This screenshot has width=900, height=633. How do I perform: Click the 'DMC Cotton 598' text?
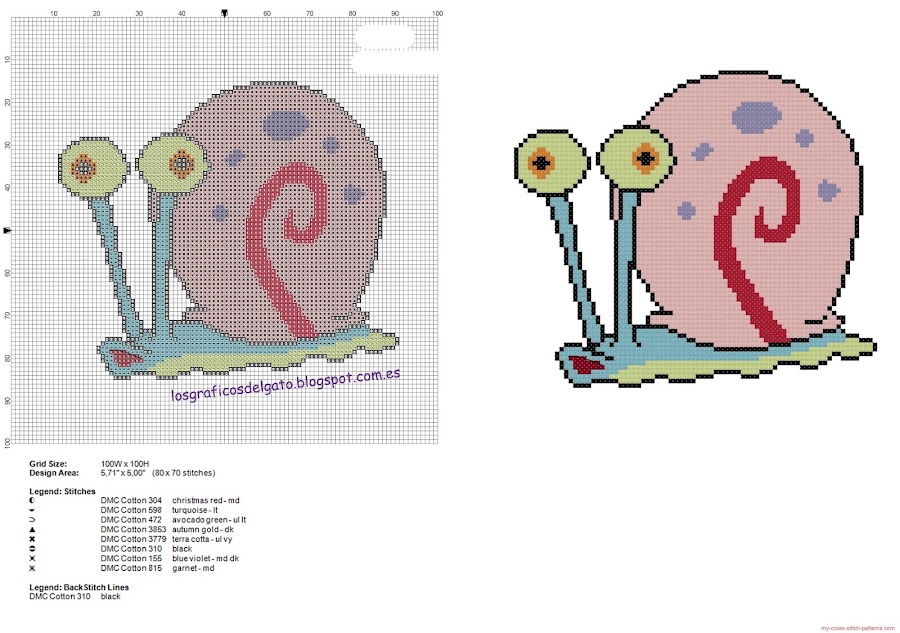click(131, 510)
